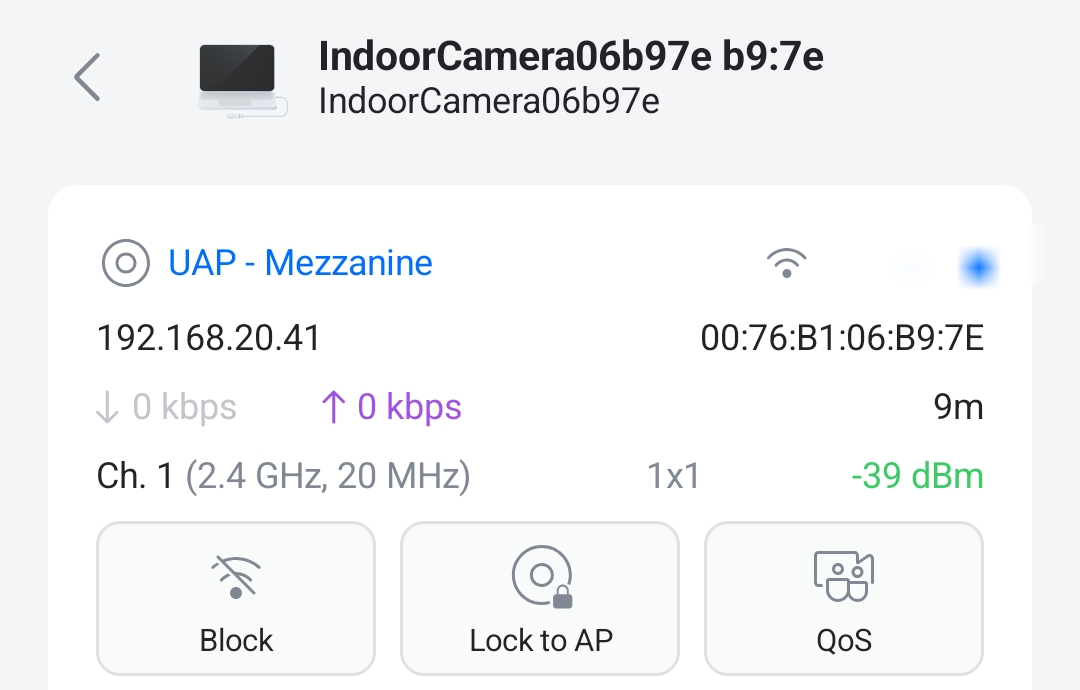
Task: Tap the device name IndoorCamera06b97e b9:7e
Action: click(x=570, y=57)
